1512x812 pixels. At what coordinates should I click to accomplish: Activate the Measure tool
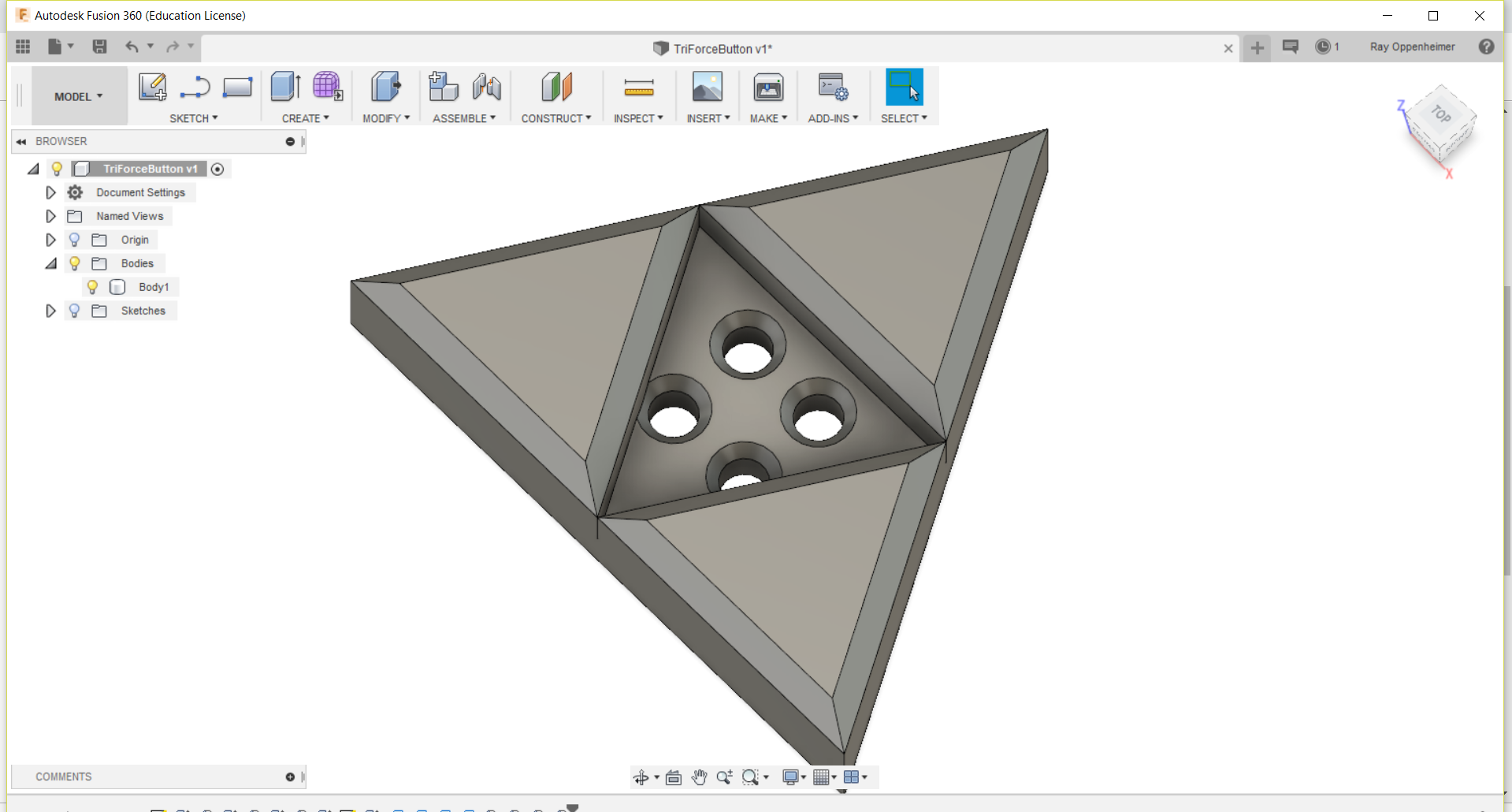click(639, 87)
